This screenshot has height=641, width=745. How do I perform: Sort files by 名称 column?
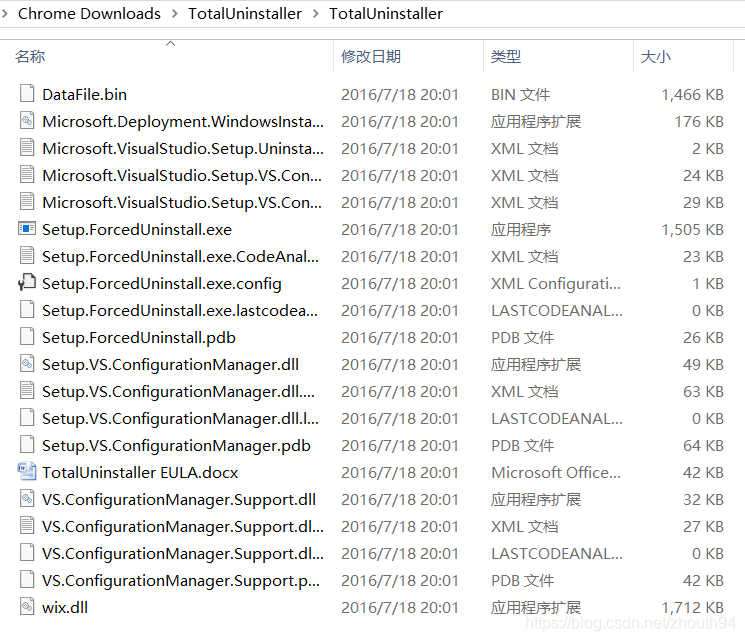[30, 57]
